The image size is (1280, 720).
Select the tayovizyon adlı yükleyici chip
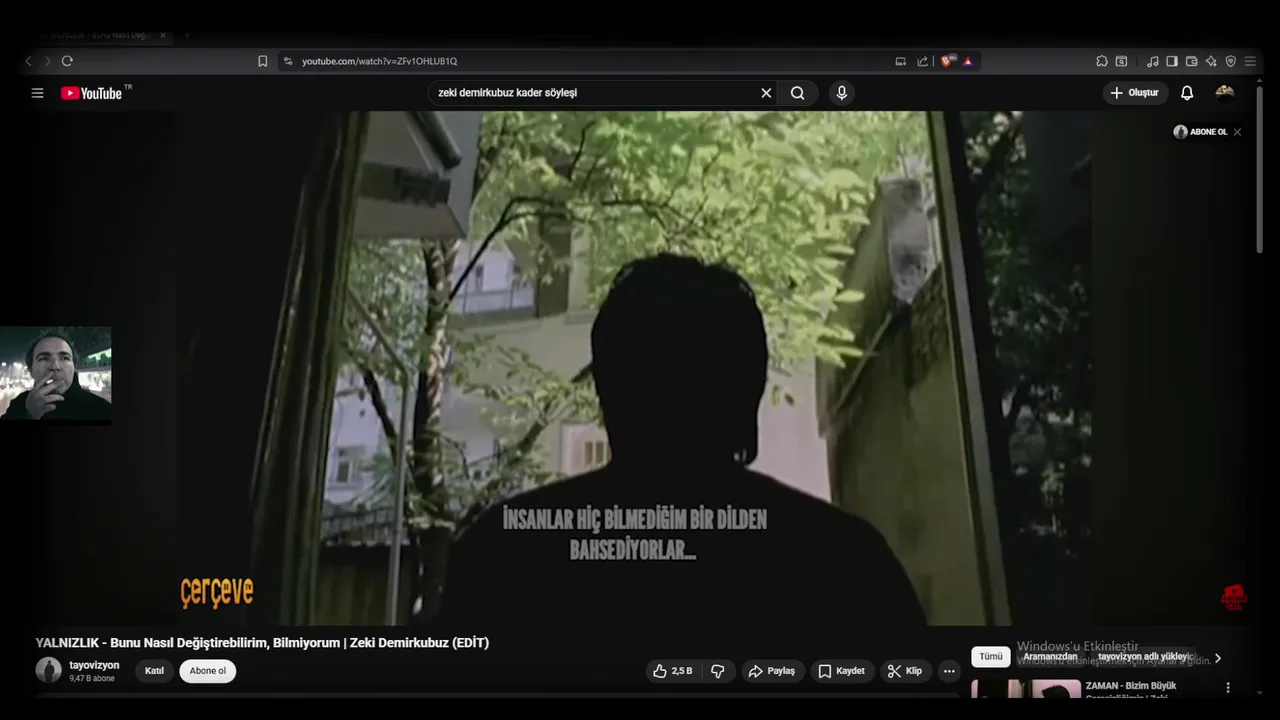(x=1144, y=657)
